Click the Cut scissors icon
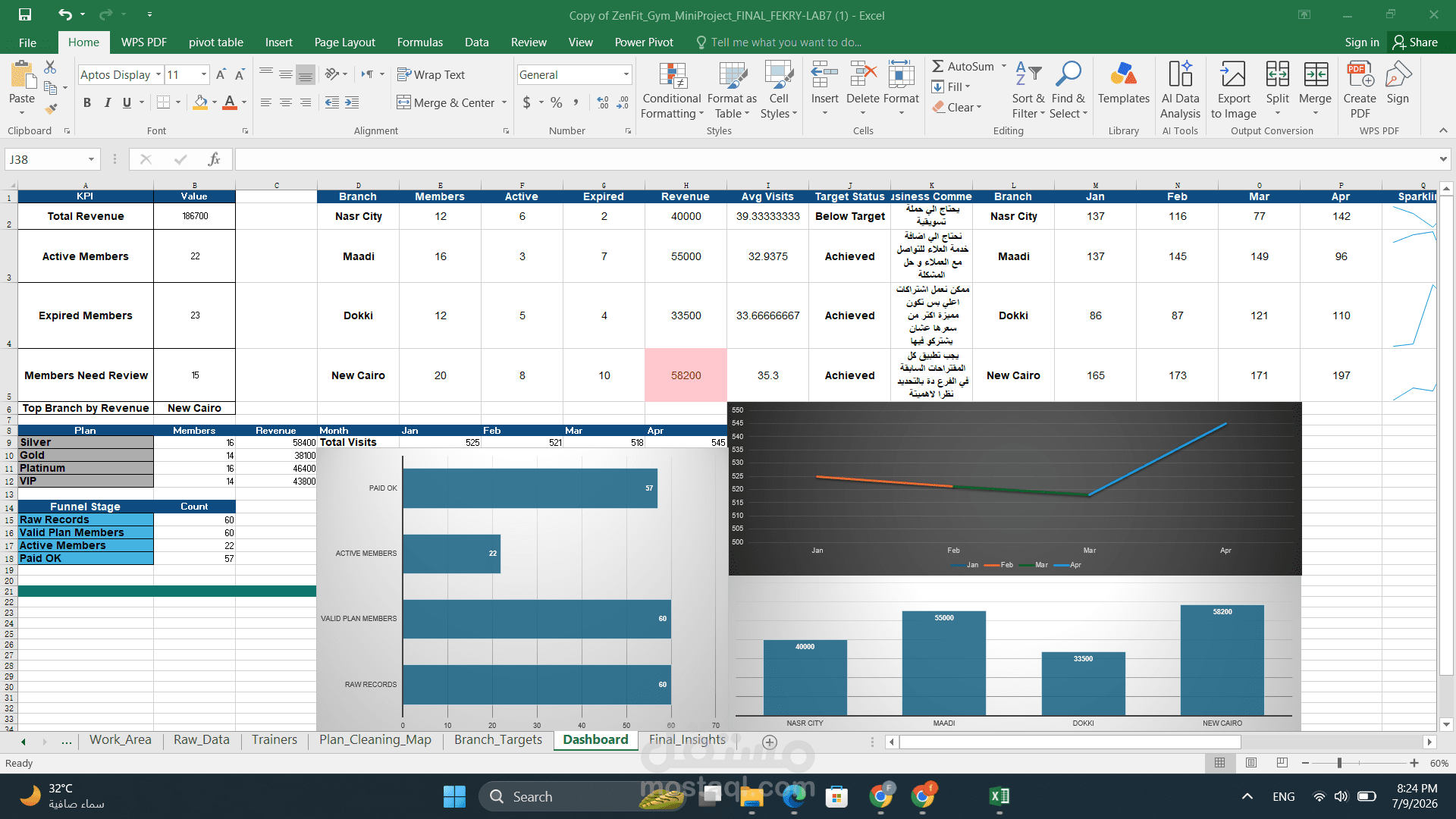Image resolution: width=1456 pixels, height=819 pixels. 50,67
